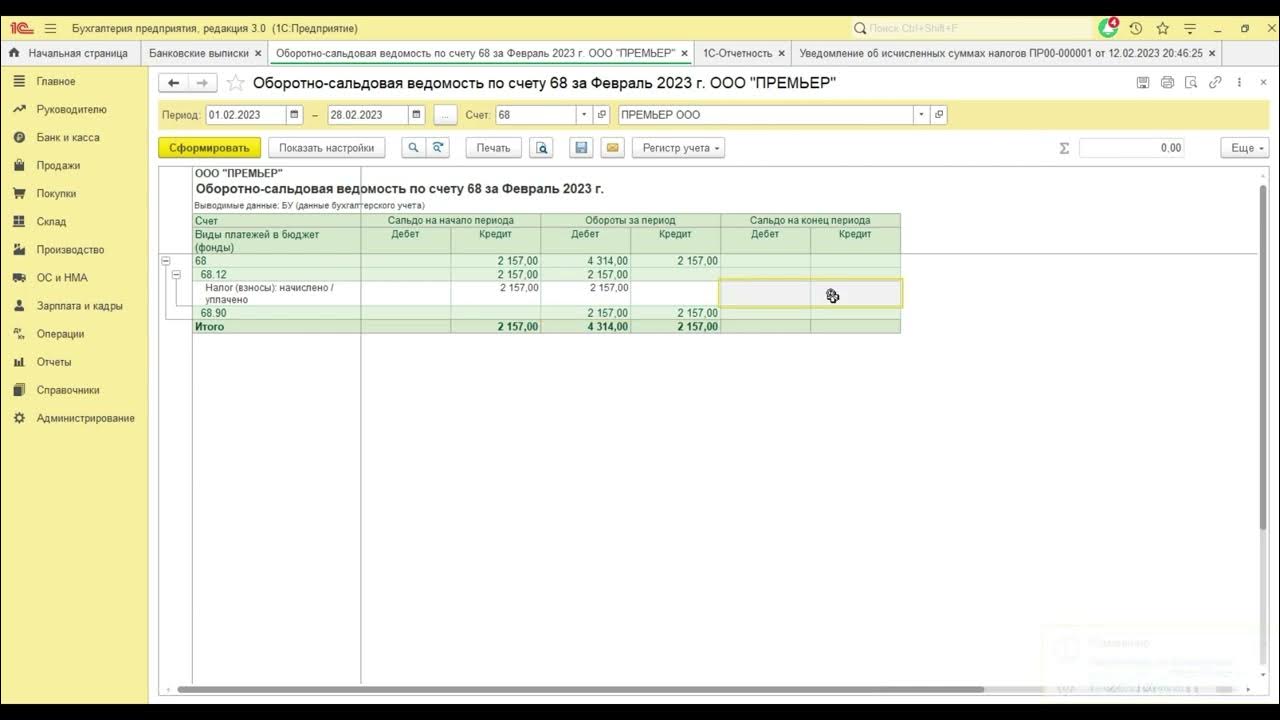Click the search field Поиск Ctrl+Shift+F
The height and width of the screenshot is (720, 1280).
pos(970,28)
